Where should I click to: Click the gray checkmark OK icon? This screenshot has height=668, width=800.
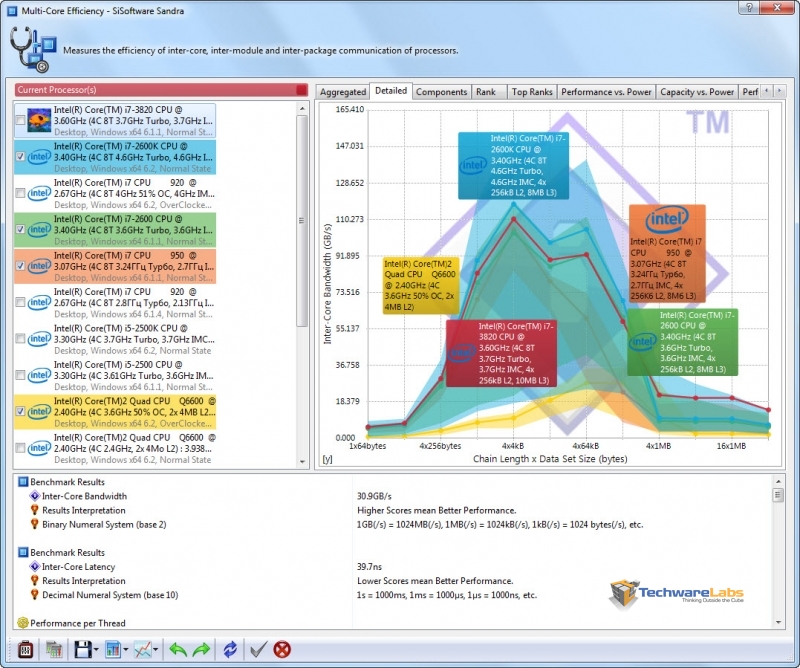coord(259,649)
